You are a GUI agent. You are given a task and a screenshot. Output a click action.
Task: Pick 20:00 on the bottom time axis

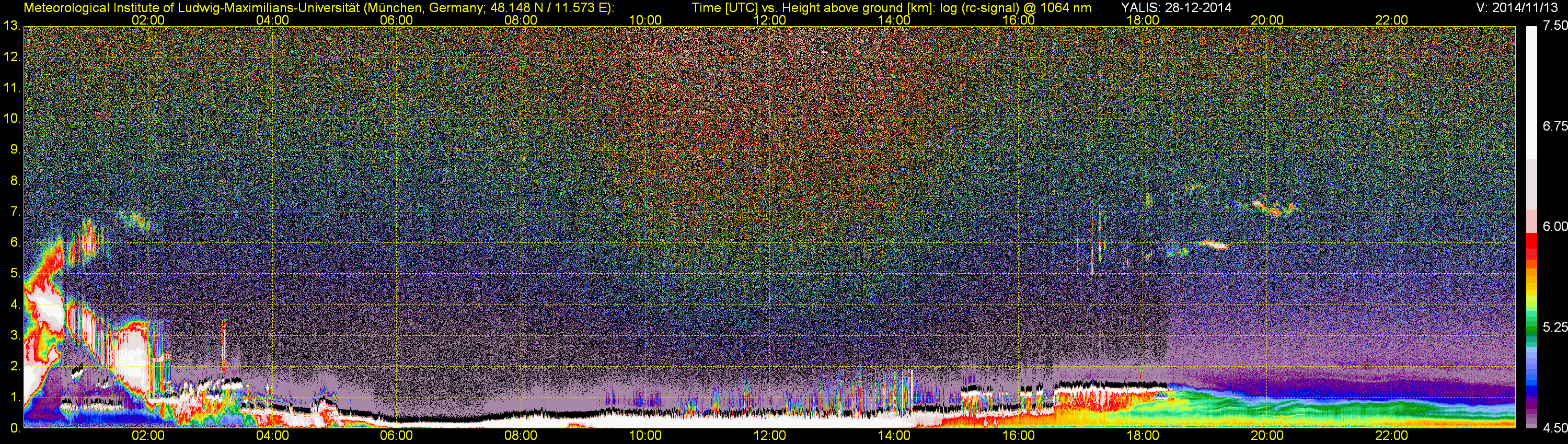(x=1267, y=436)
